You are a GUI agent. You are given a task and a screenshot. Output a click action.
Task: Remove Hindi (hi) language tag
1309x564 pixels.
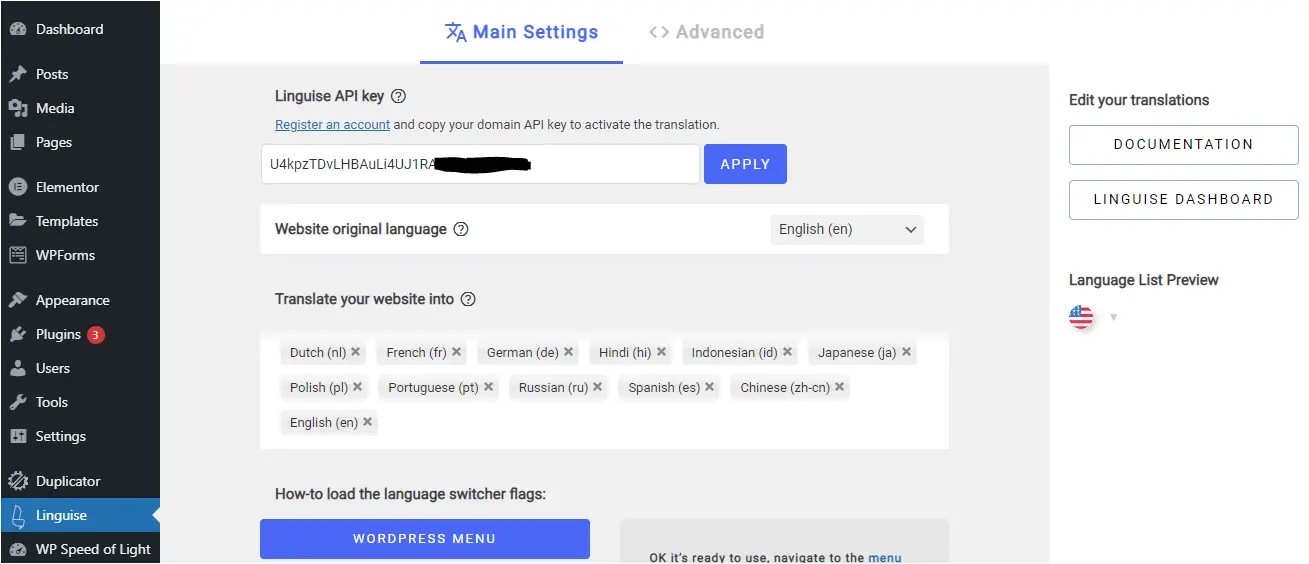pos(661,352)
